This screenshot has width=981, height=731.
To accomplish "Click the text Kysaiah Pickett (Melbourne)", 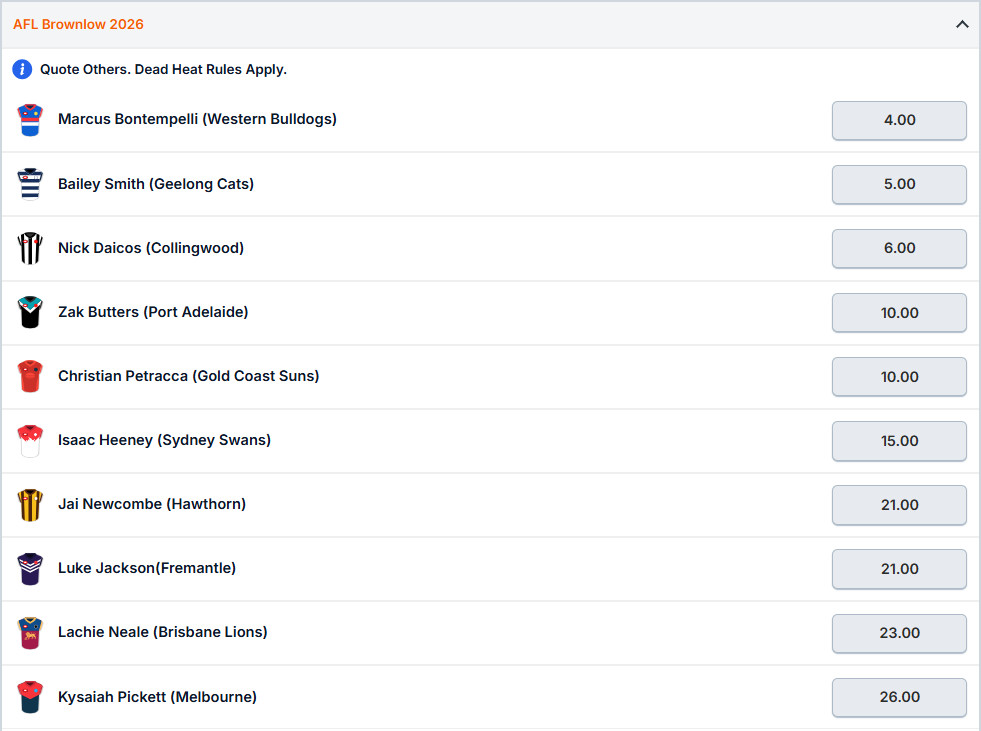I will tap(158, 697).
